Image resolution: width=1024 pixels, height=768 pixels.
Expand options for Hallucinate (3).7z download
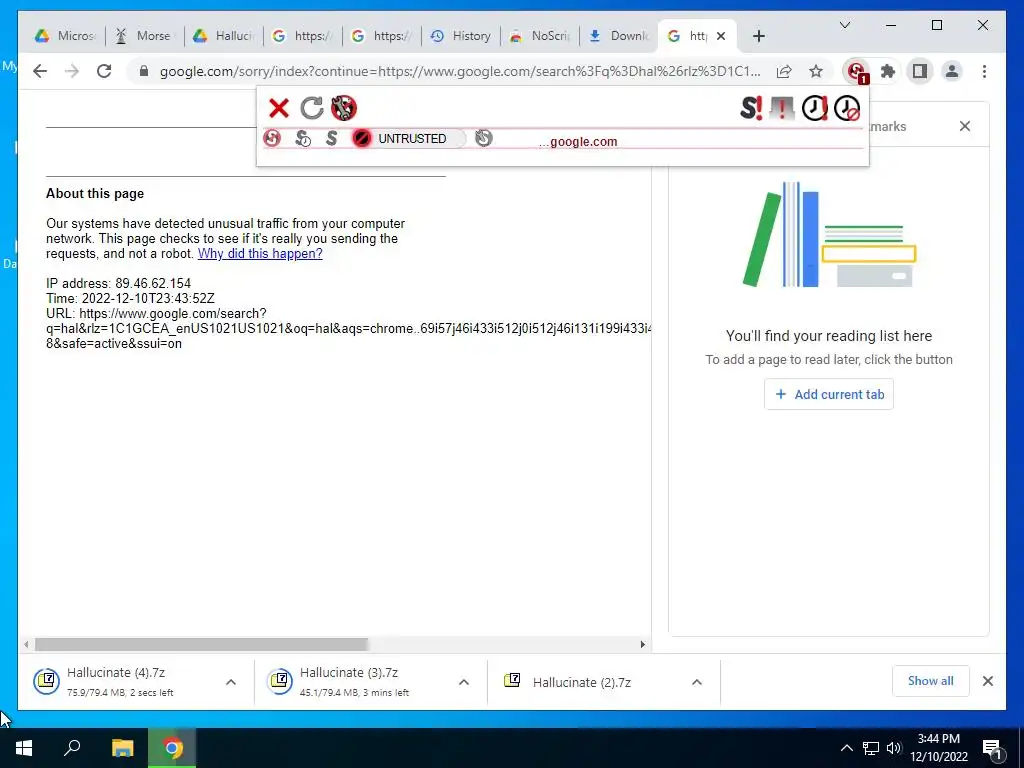pos(464,682)
